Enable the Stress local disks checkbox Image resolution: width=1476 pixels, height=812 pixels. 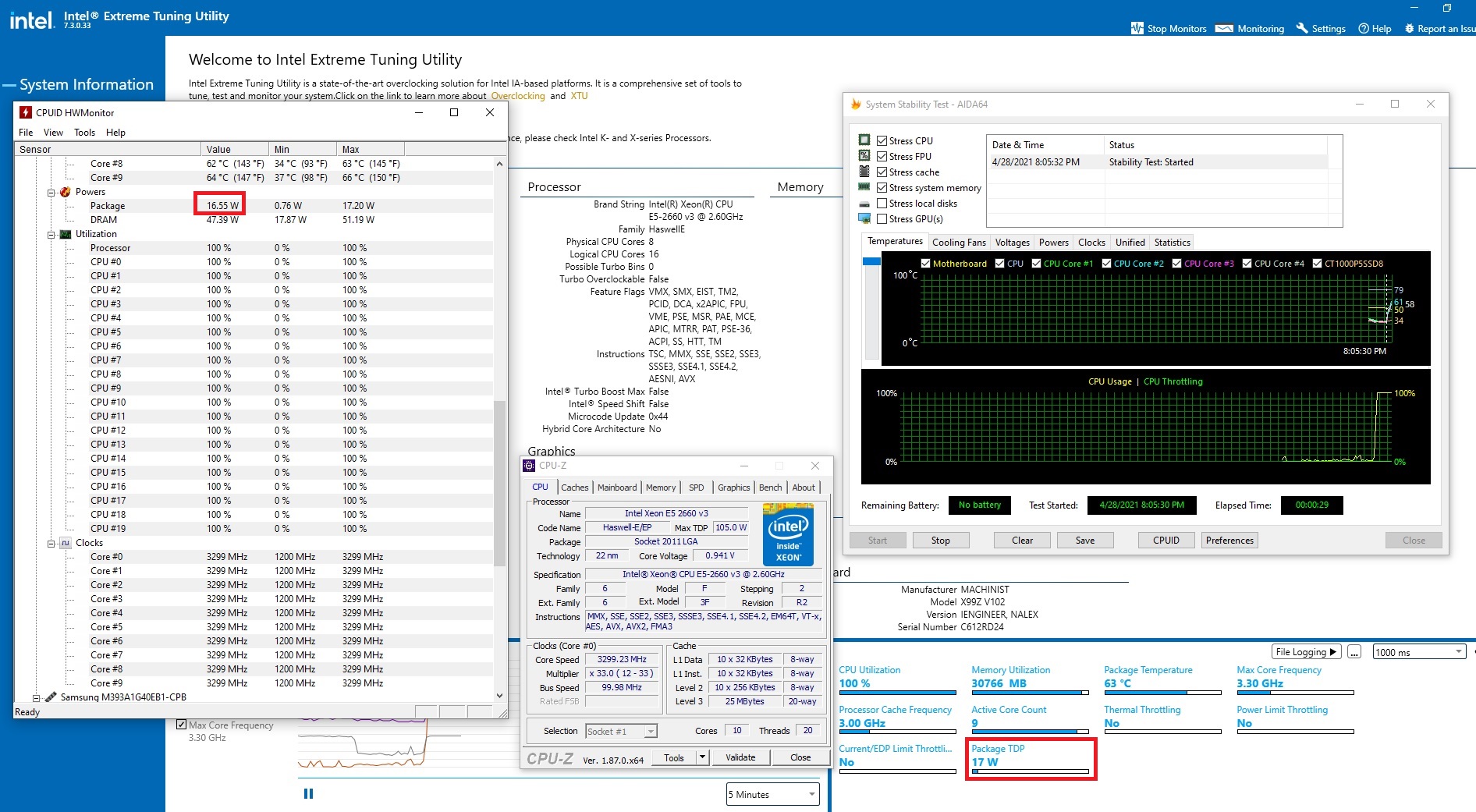click(x=882, y=204)
